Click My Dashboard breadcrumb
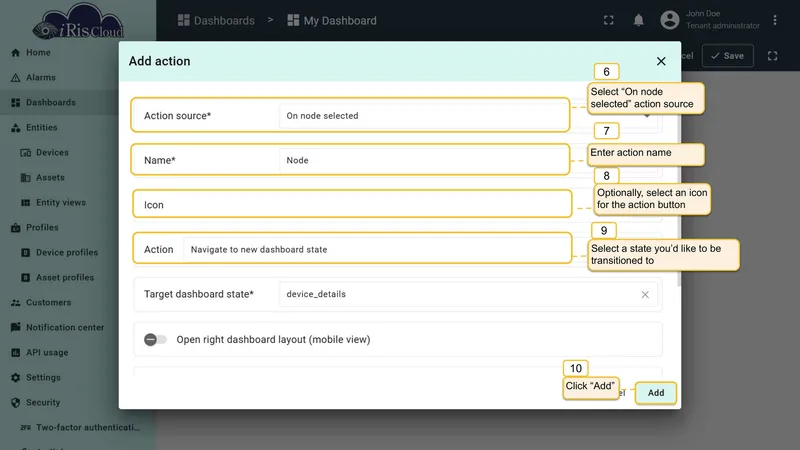 point(332,20)
